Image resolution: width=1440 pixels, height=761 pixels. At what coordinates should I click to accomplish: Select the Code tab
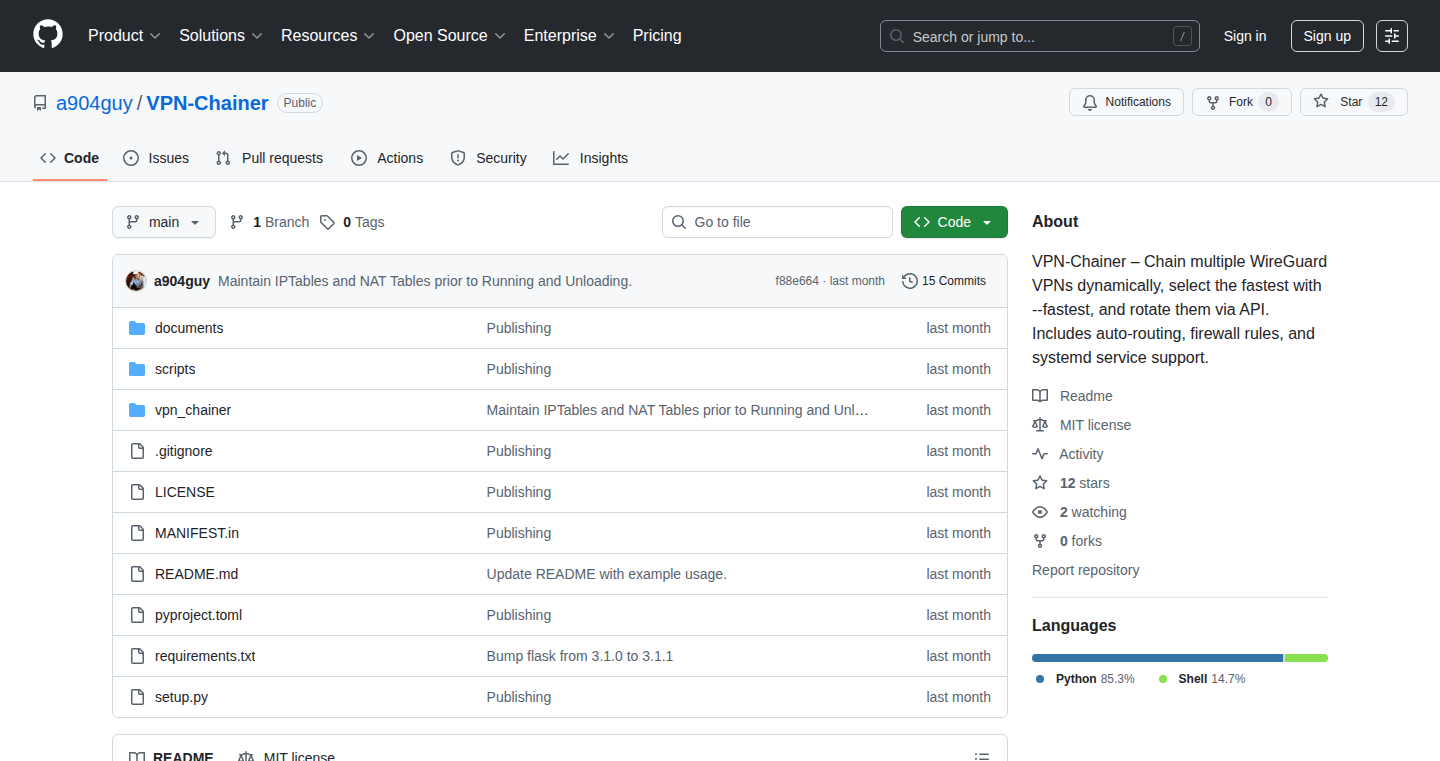click(70, 158)
